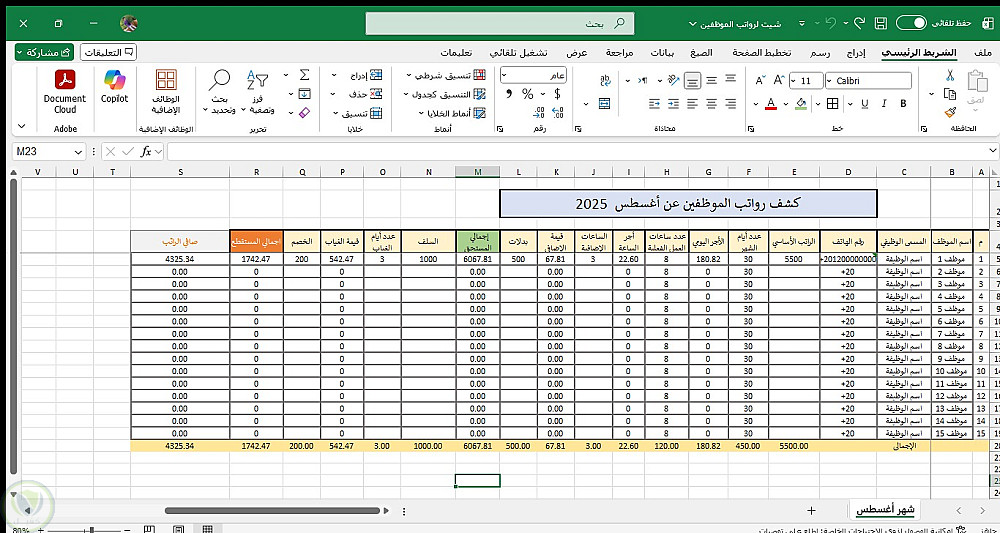Launch Copilot from the ribbon
This screenshot has width=1000, height=533.
(115, 86)
